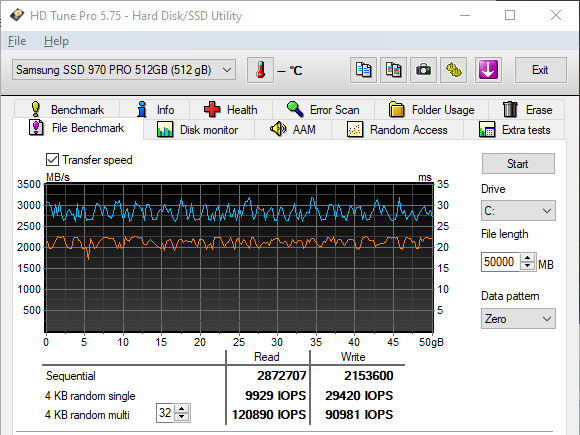Click the Write column header
The width and height of the screenshot is (580, 435).
(353, 357)
